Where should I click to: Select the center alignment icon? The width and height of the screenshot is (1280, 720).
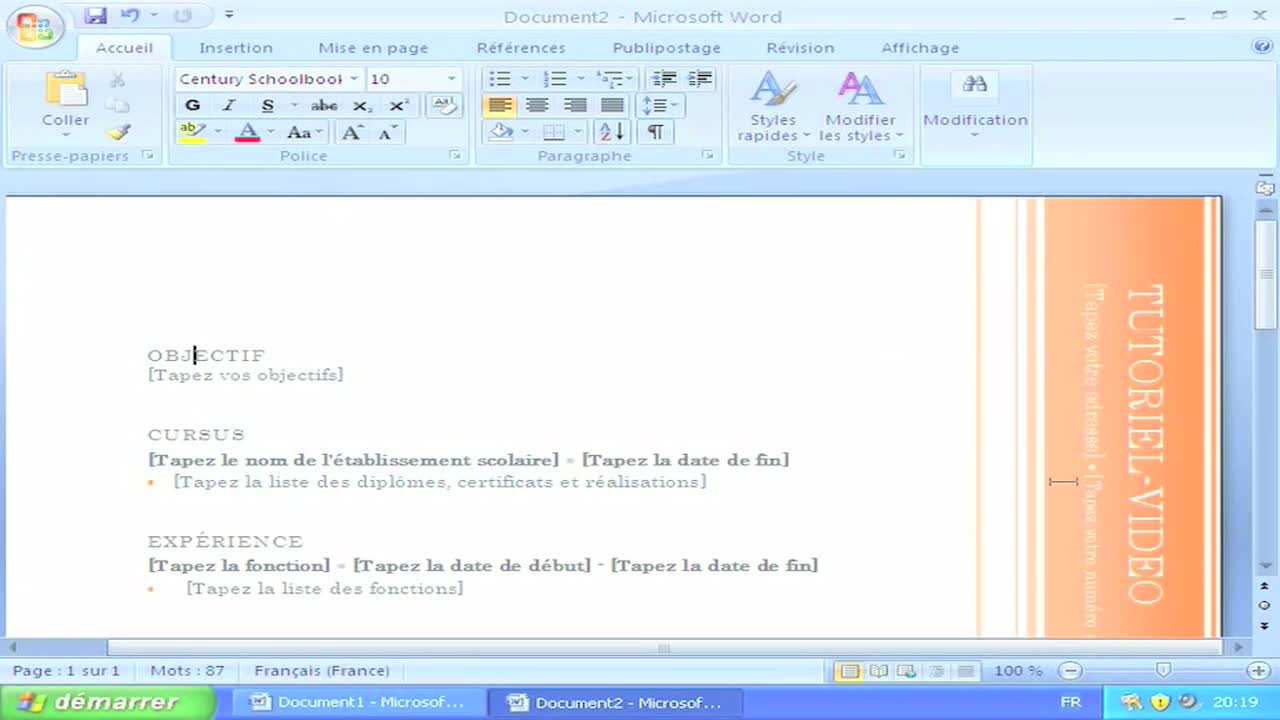pos(537,105)
